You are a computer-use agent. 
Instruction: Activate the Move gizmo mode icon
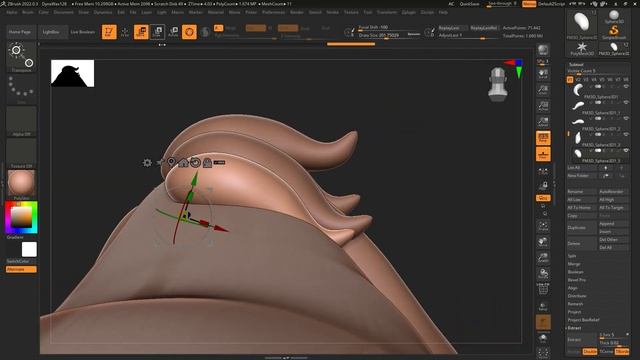click(141, 32)
